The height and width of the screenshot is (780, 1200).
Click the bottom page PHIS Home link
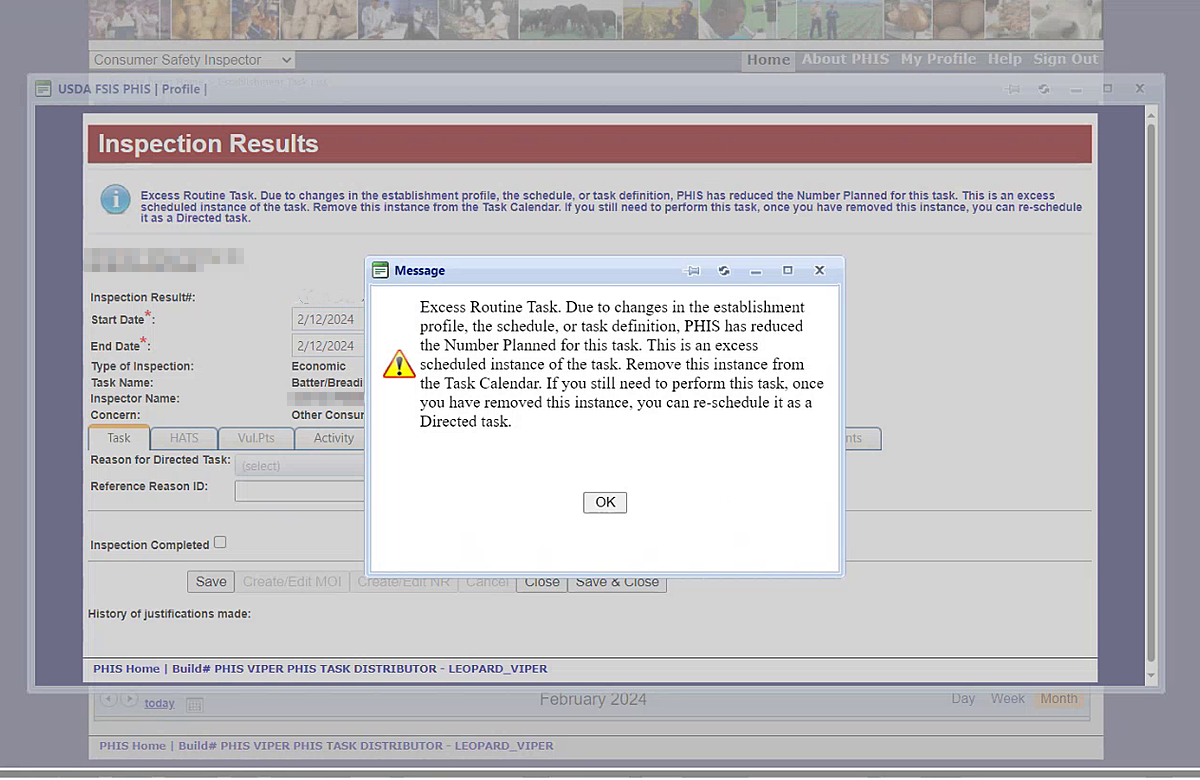132,745
